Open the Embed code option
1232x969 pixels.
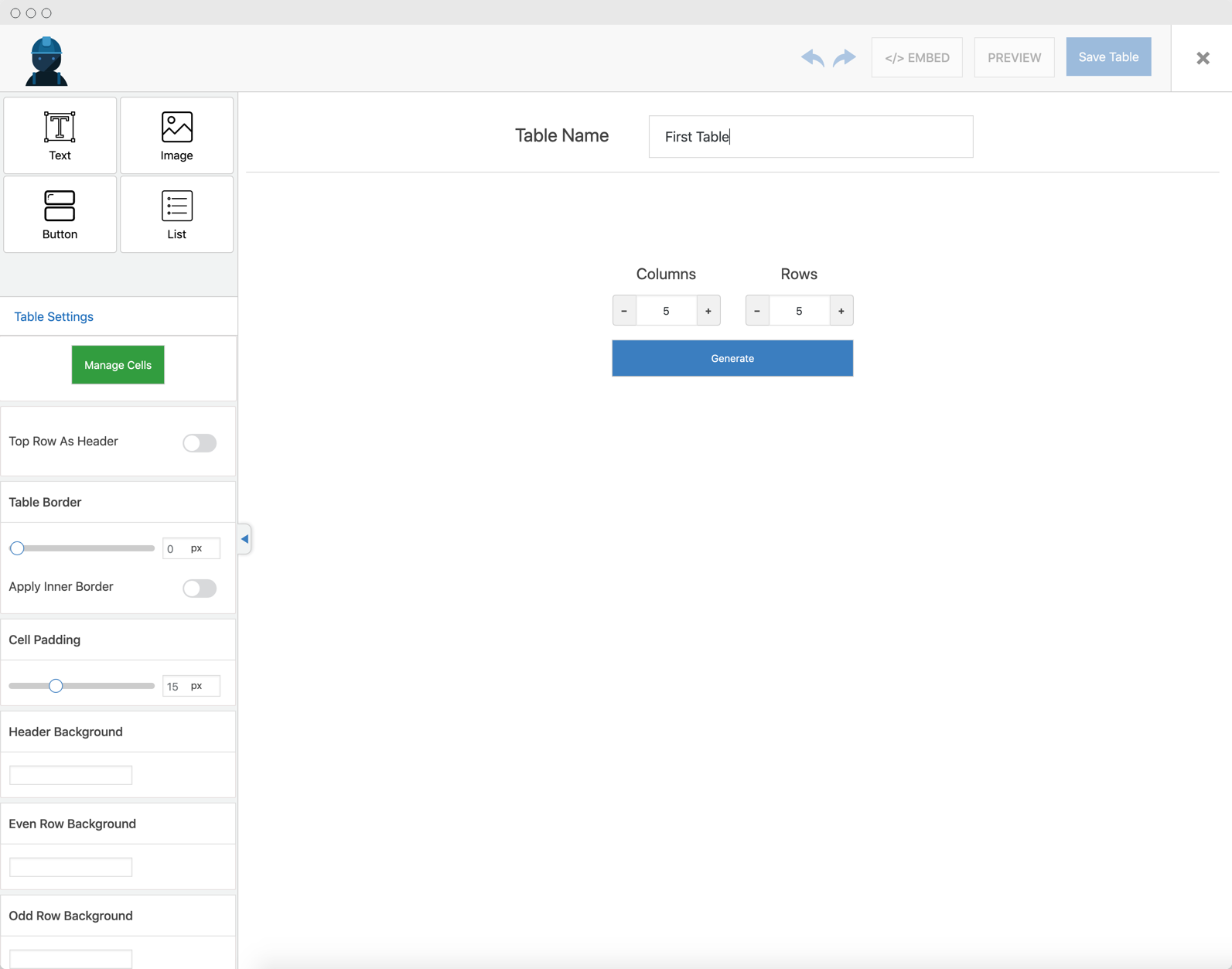pos(916,58)
